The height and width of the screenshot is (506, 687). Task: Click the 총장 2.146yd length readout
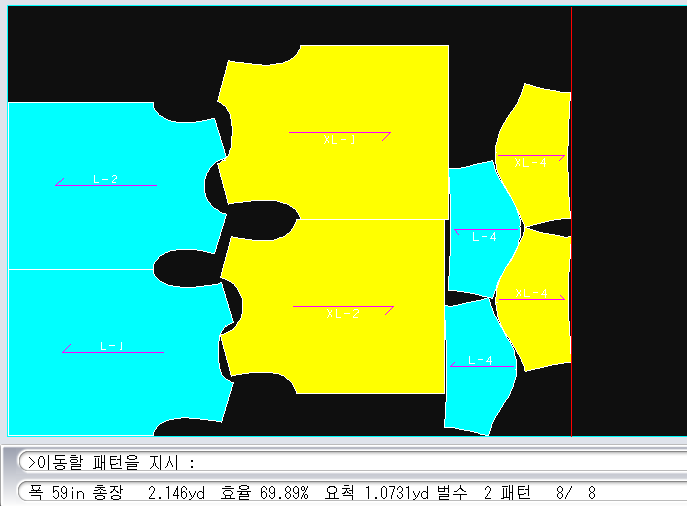tap(150, 493)
